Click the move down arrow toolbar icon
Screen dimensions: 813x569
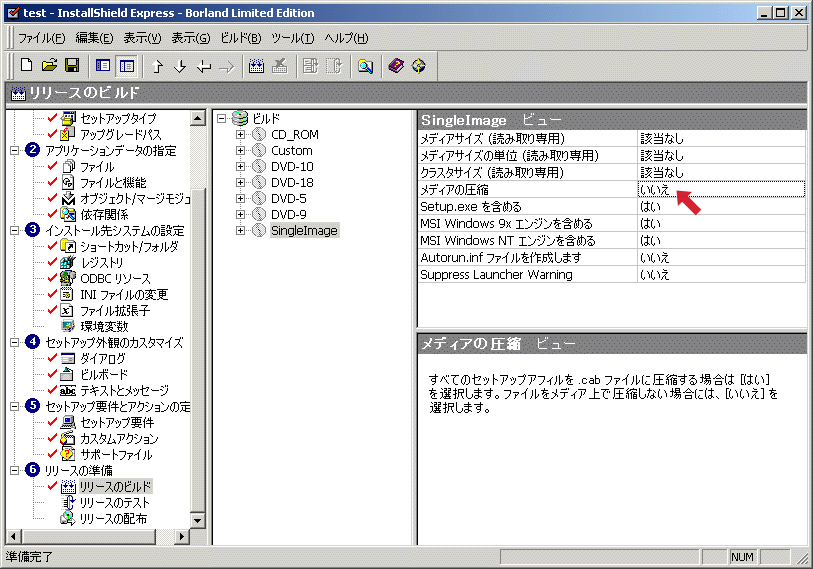click(180, 66)
